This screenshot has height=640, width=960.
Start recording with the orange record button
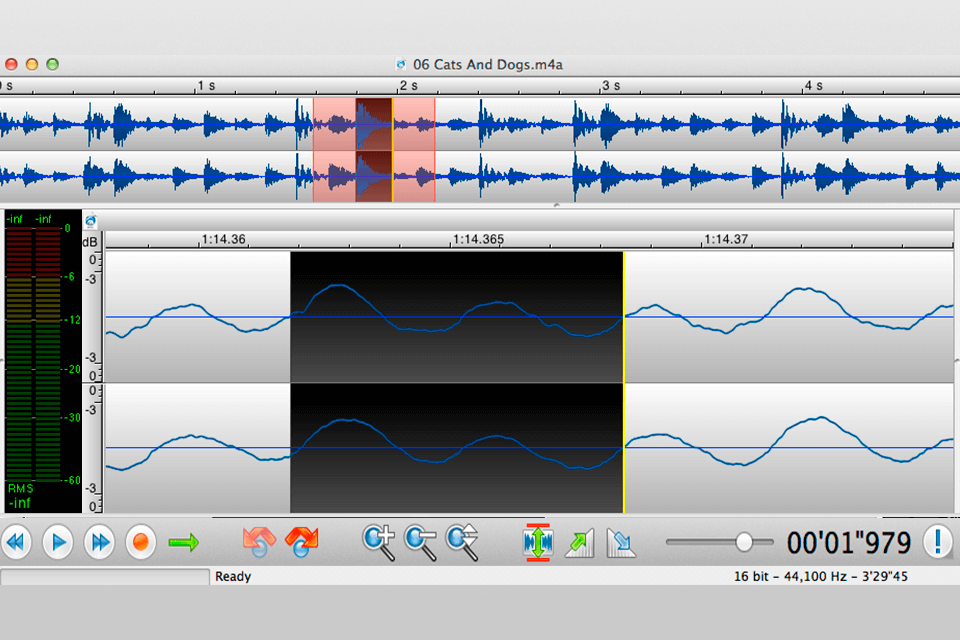click(x=141, y=542)
